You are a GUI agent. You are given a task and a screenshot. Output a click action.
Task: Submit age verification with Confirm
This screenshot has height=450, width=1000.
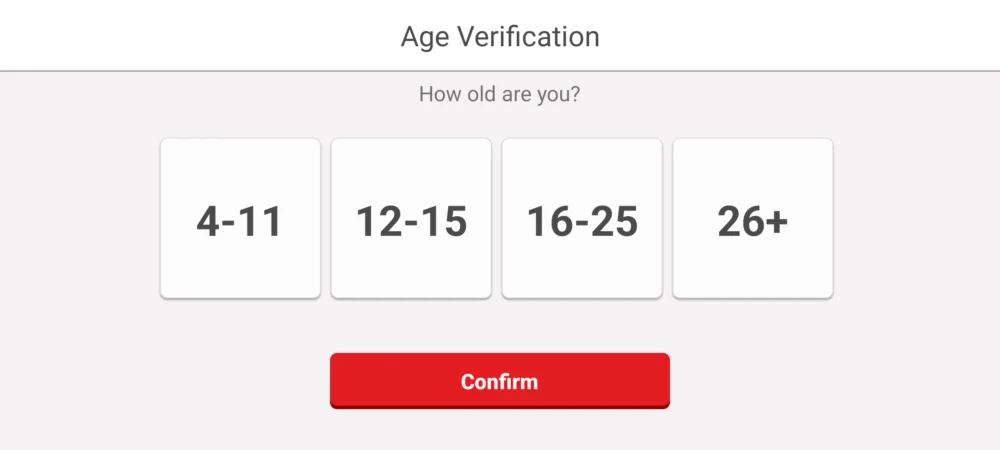[x=500, y=381]
